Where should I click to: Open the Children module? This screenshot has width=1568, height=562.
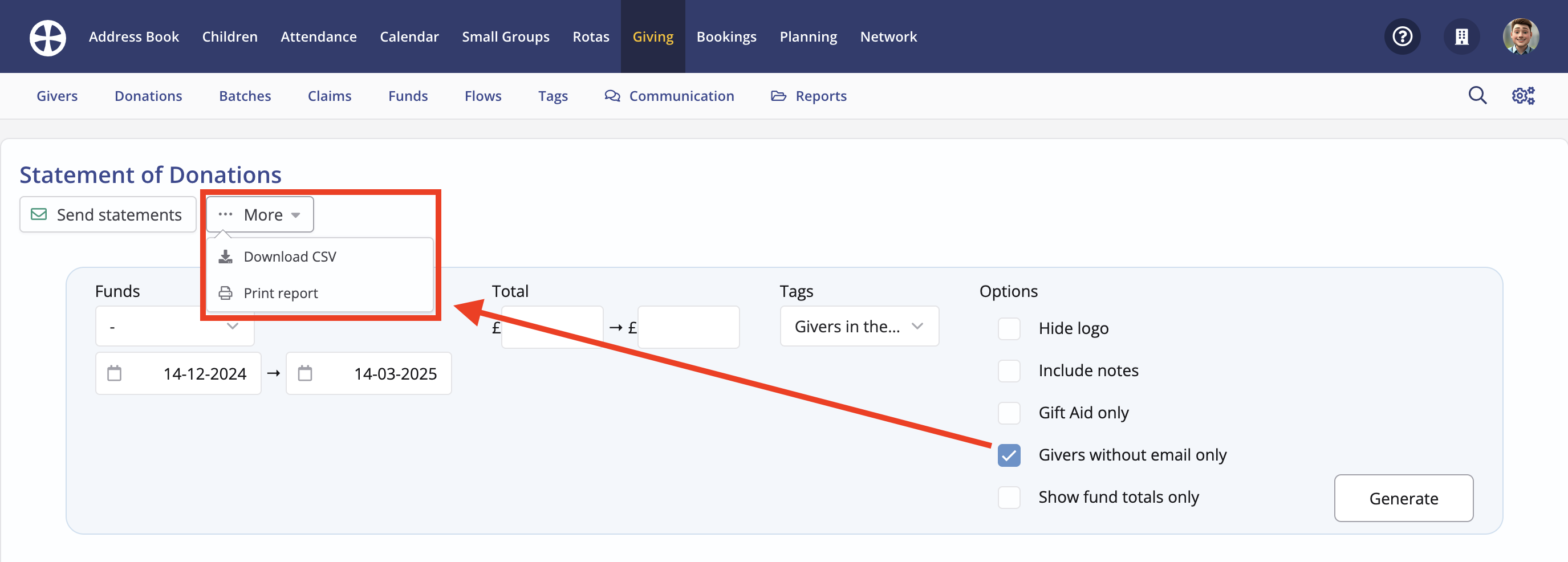tap(229, 36)
